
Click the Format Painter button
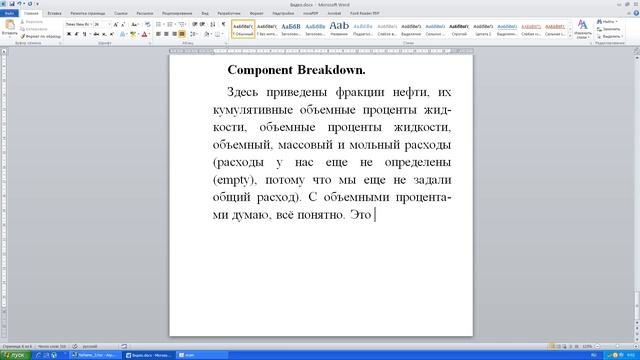point(41,36)
